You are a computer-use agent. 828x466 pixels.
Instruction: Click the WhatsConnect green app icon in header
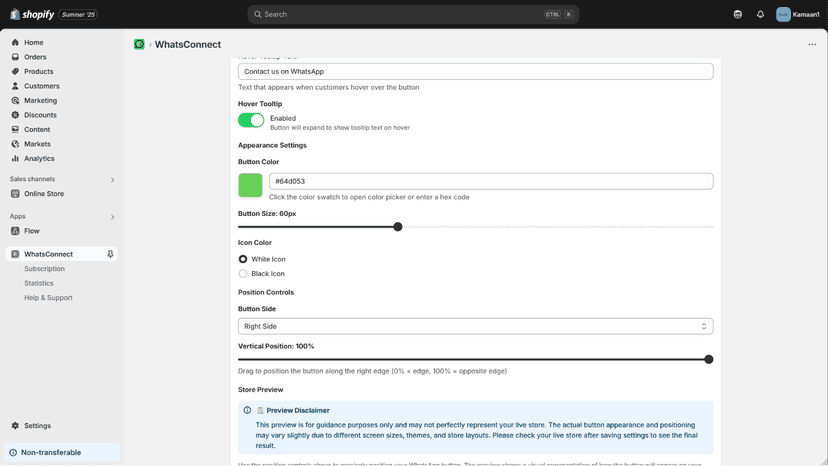pos(139,44)
